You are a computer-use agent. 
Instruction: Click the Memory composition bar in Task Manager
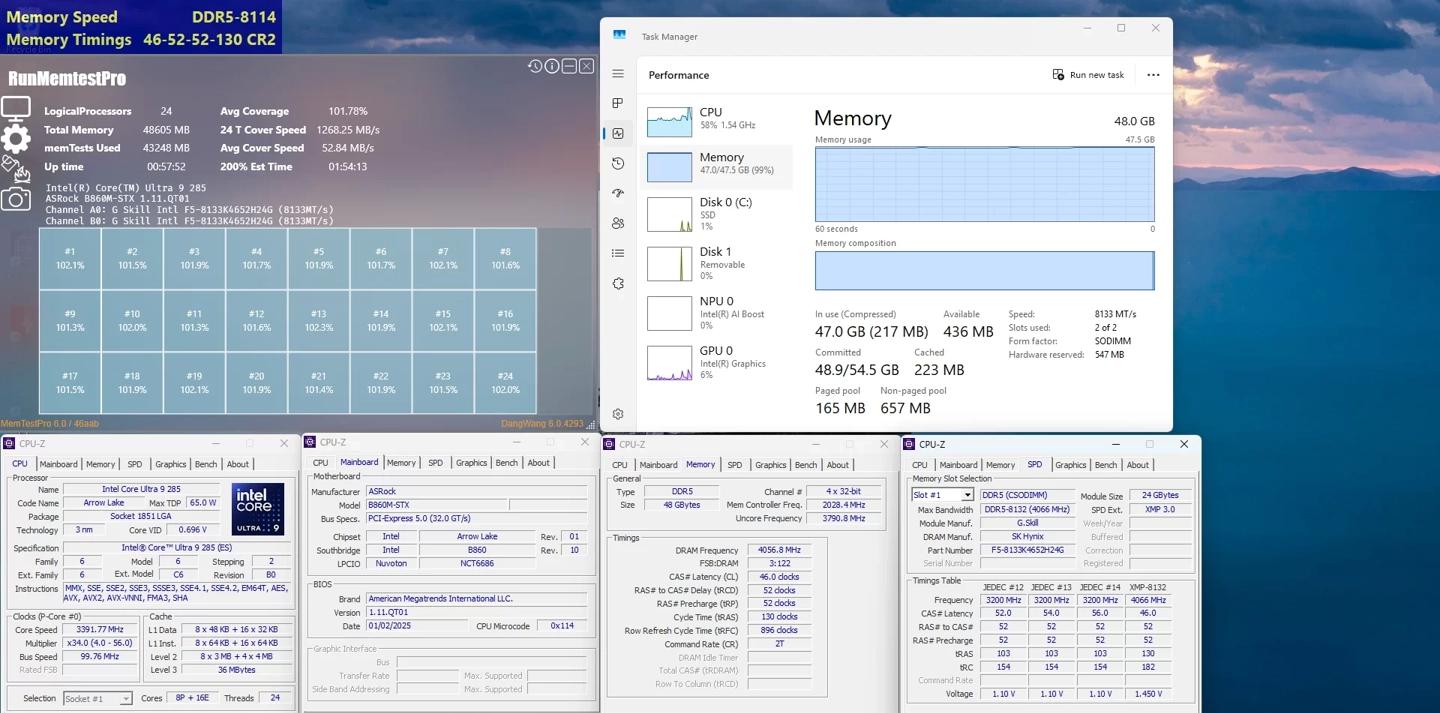(984, 270)
